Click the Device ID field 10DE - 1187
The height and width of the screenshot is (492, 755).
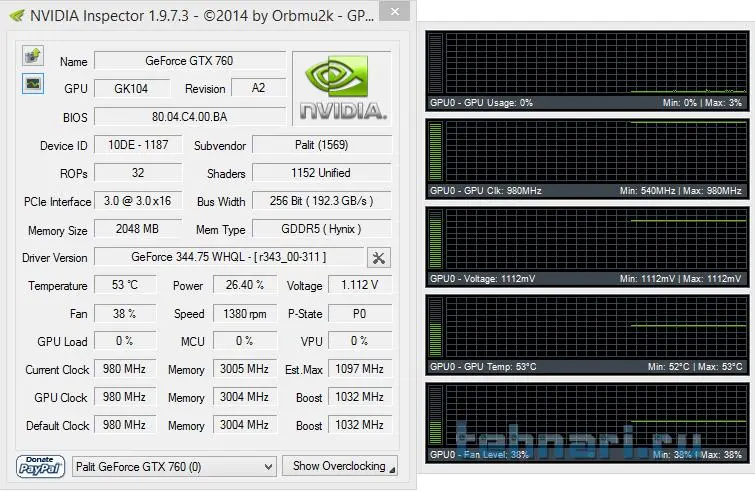click(x=138, y=144)
